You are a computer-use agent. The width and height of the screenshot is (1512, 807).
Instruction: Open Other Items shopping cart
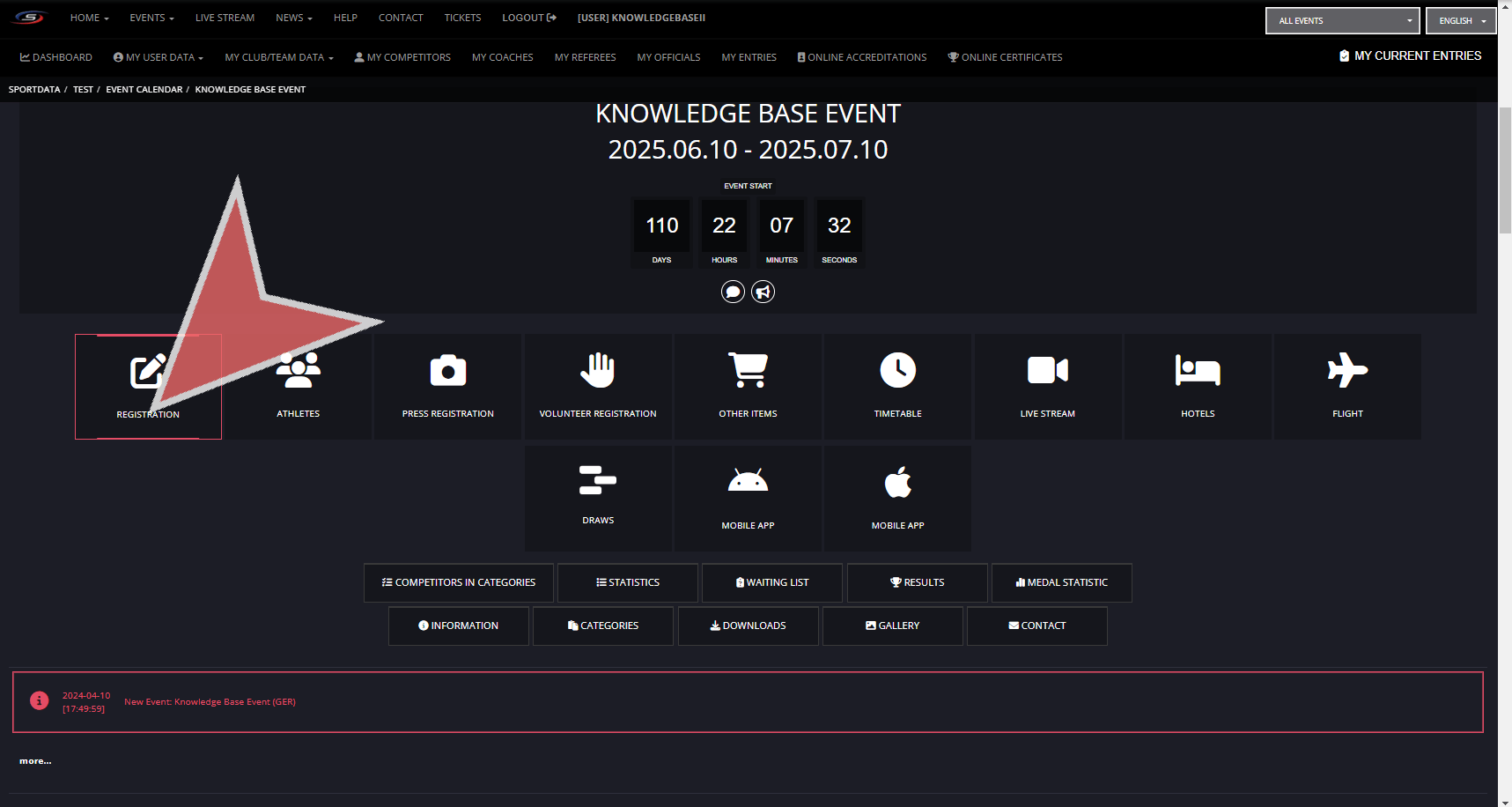click(748, 371)
